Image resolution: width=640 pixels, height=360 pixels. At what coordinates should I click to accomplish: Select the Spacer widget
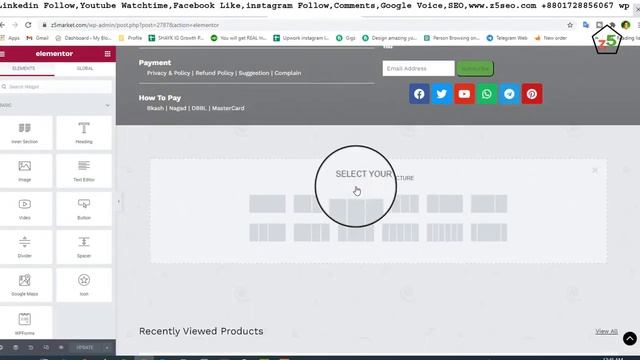tap(84, 247)
